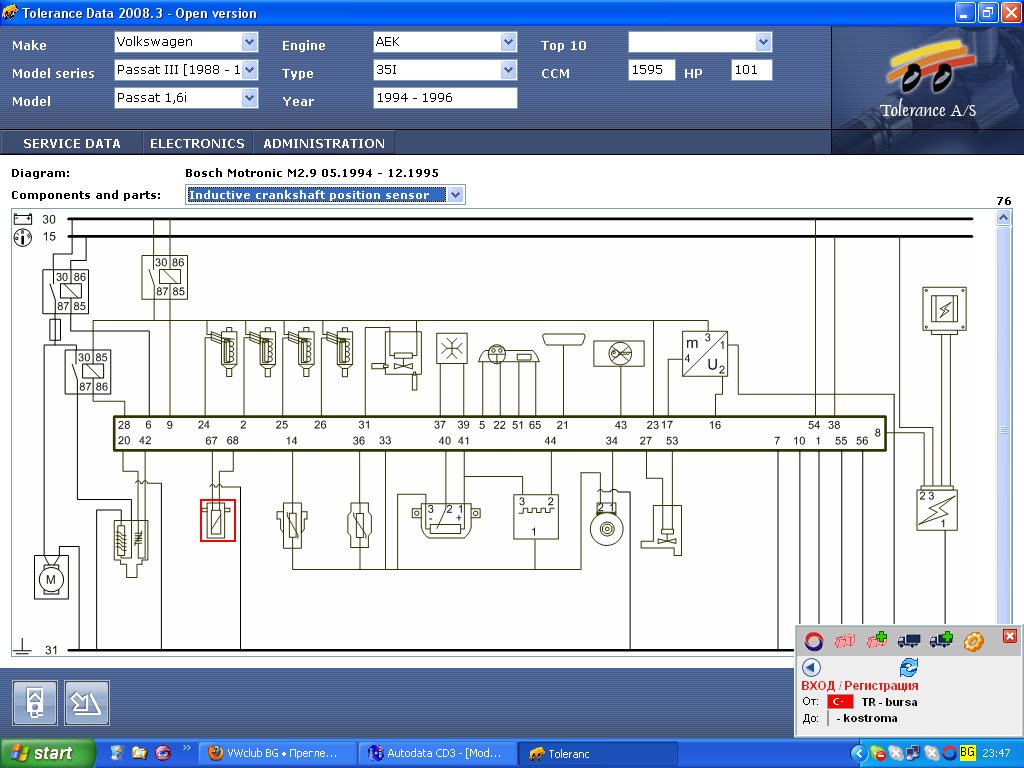
Task: Click the first bottom-left button with the device icon
Action: coord(35,703)
